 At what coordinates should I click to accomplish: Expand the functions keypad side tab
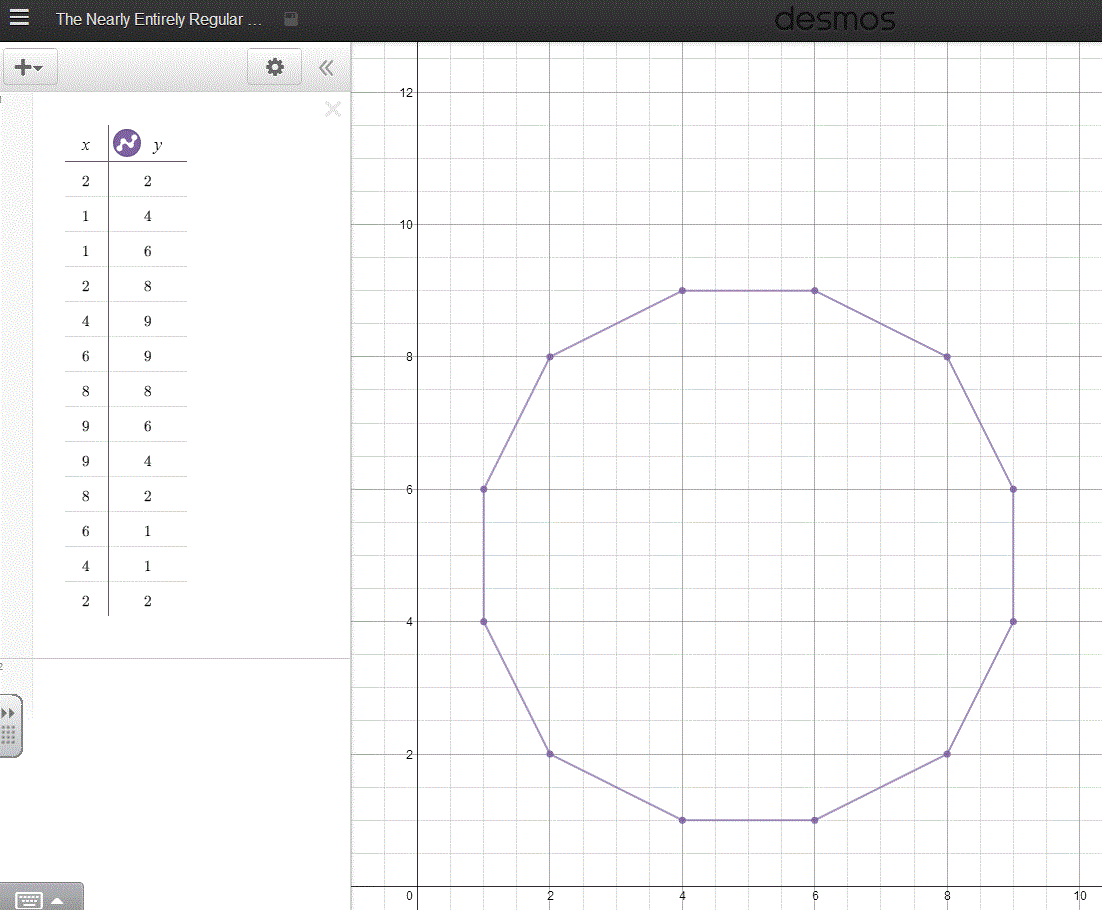[10, 726]
